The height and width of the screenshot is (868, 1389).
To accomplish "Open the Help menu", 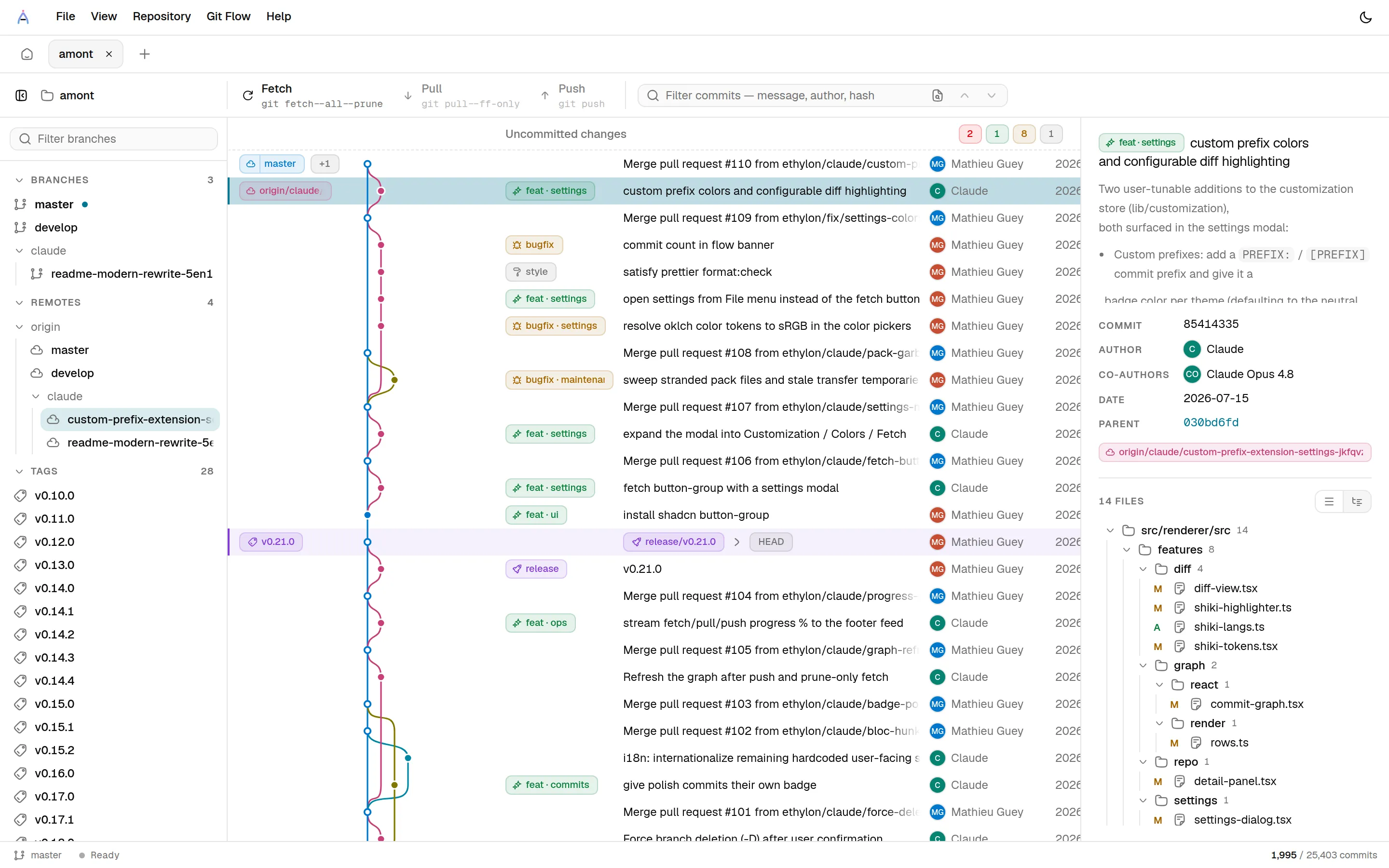I will coord(278,16).
